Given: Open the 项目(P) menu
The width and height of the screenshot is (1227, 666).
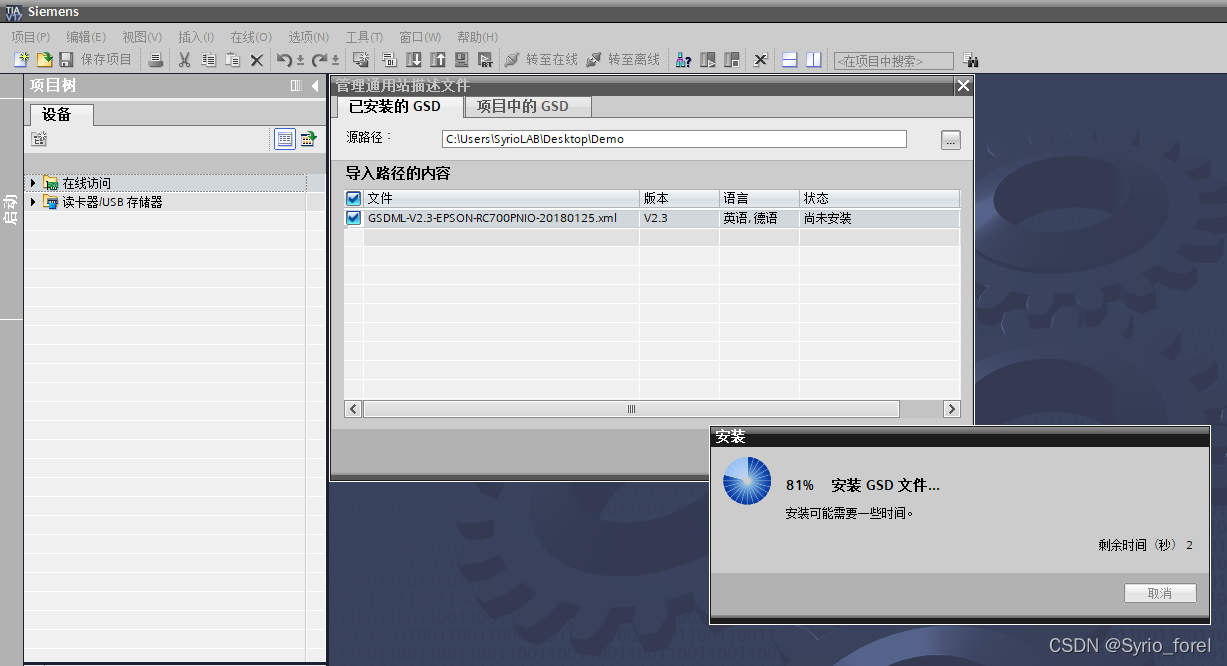Looking at the screenshot, I should [31, 37].
